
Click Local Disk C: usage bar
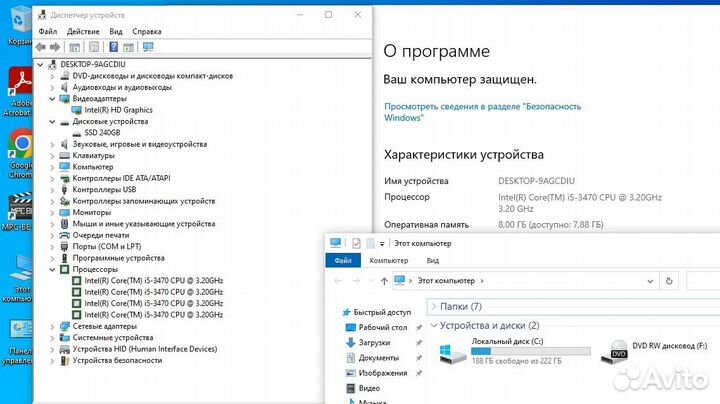[530, 351]
